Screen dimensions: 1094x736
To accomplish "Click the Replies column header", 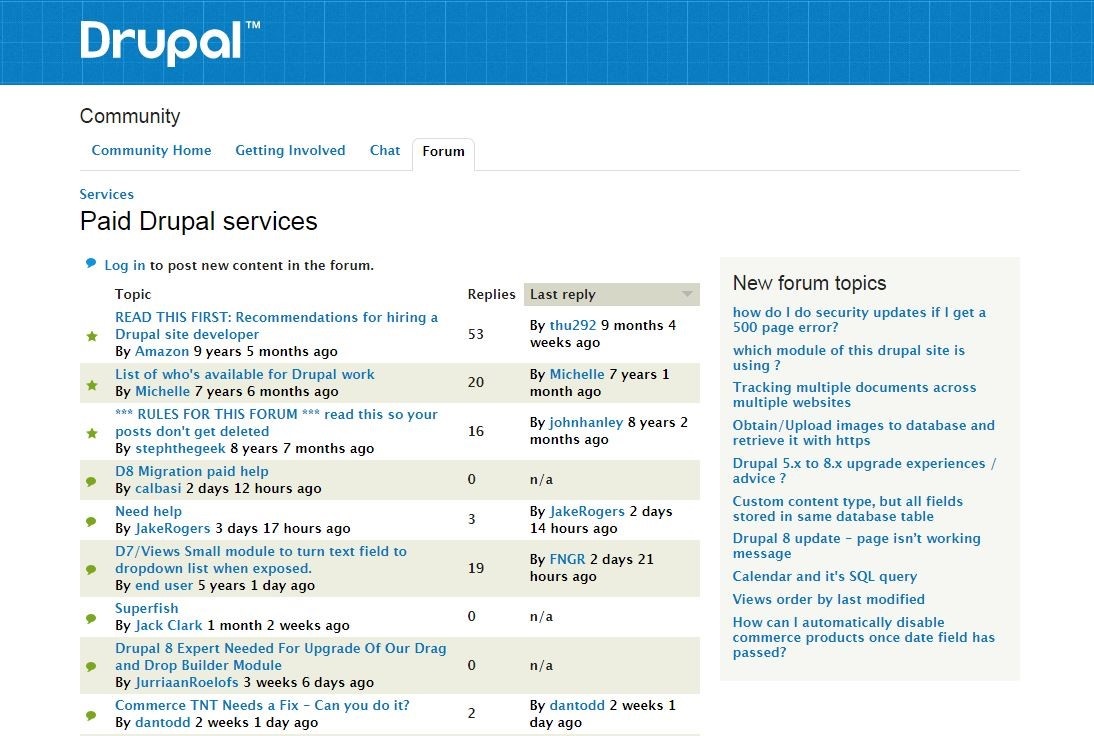I will tap(491, 294).
